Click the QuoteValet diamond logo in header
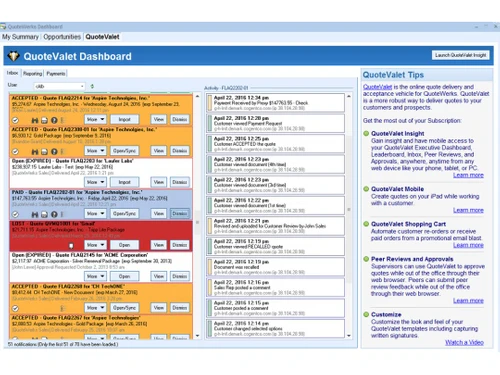 pos(13,56)
